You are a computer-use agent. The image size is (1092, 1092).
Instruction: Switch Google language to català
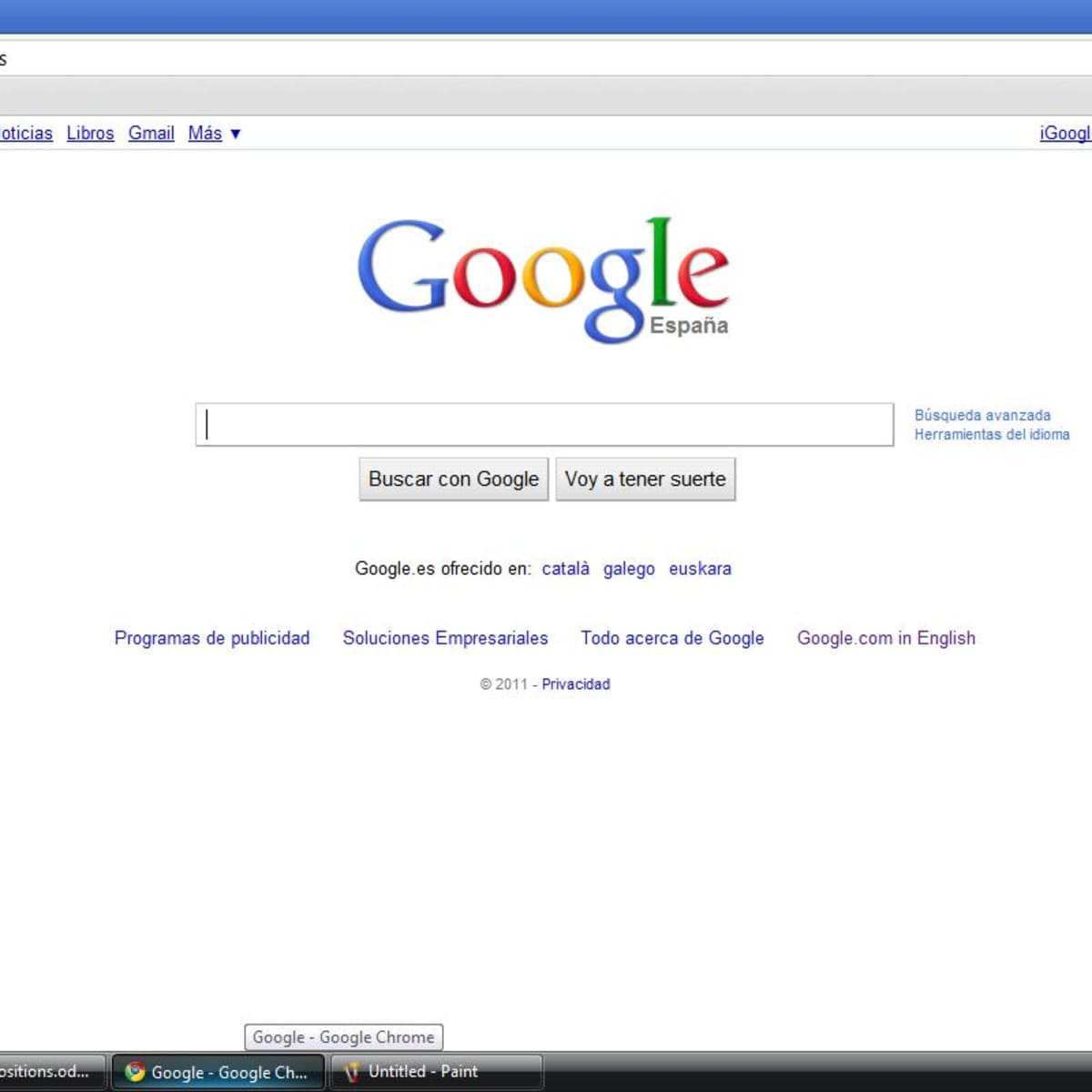(565, 569)
